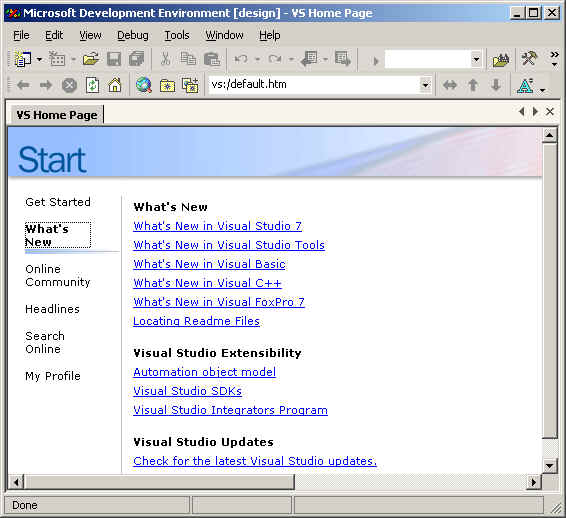Image resolution: width=566 pixels, height=518 pixels.
Task: Open the Tools menu
Action: [x=177, y=35]
